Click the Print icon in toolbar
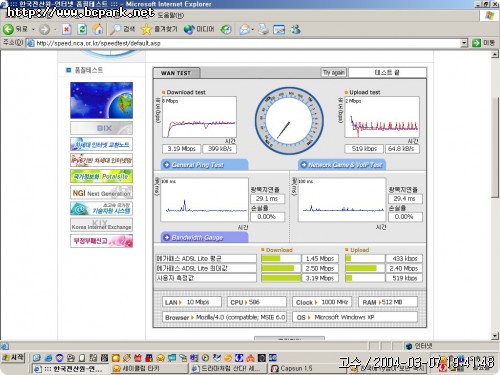 pyautogui.click(x=263, y=29)
